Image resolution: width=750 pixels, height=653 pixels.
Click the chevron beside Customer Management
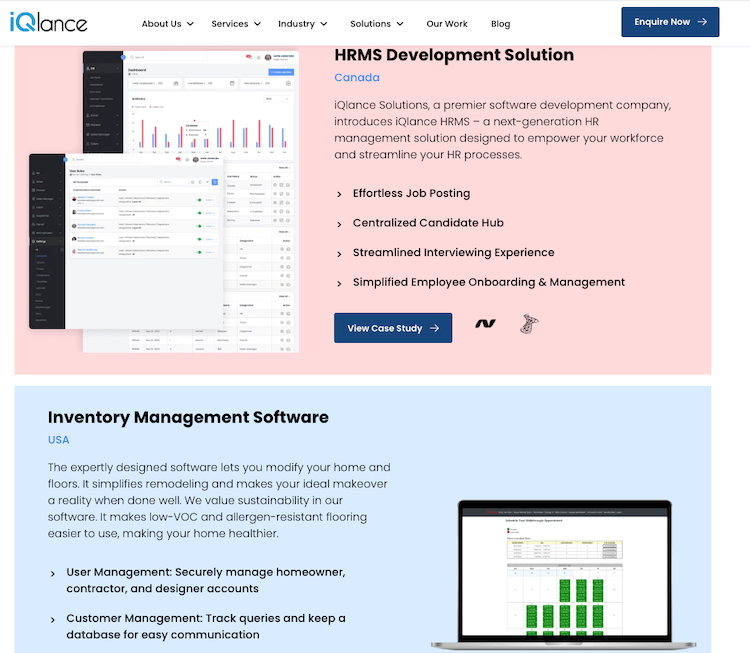point(53,620)
